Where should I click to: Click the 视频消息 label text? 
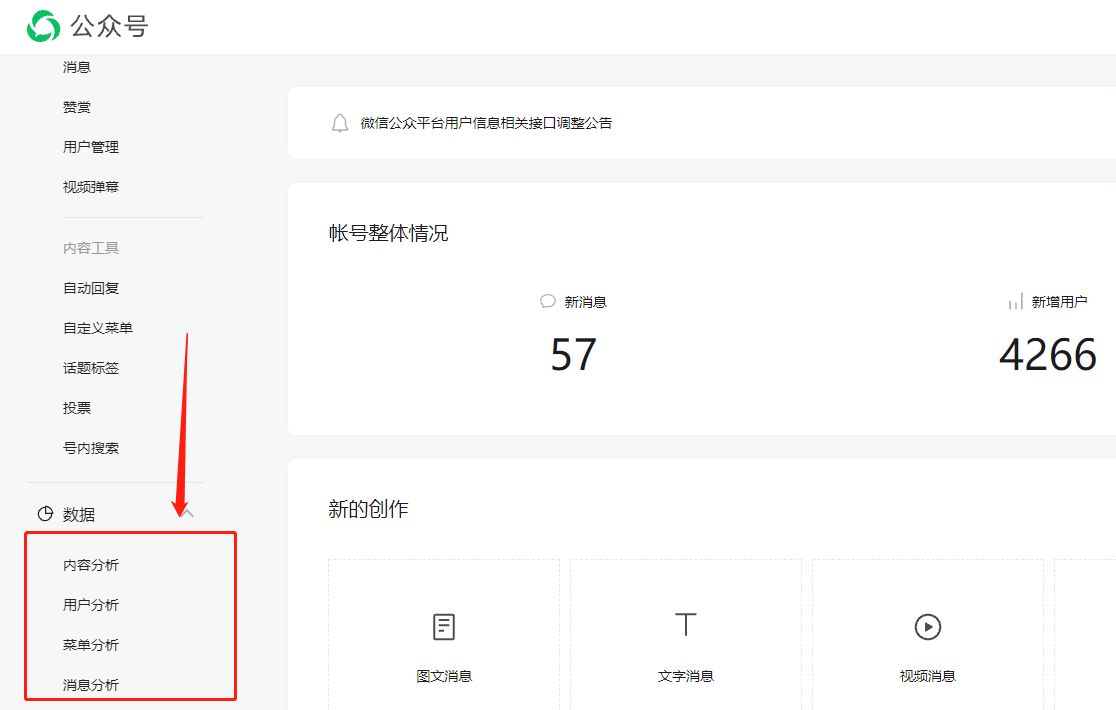coord(927,676)
